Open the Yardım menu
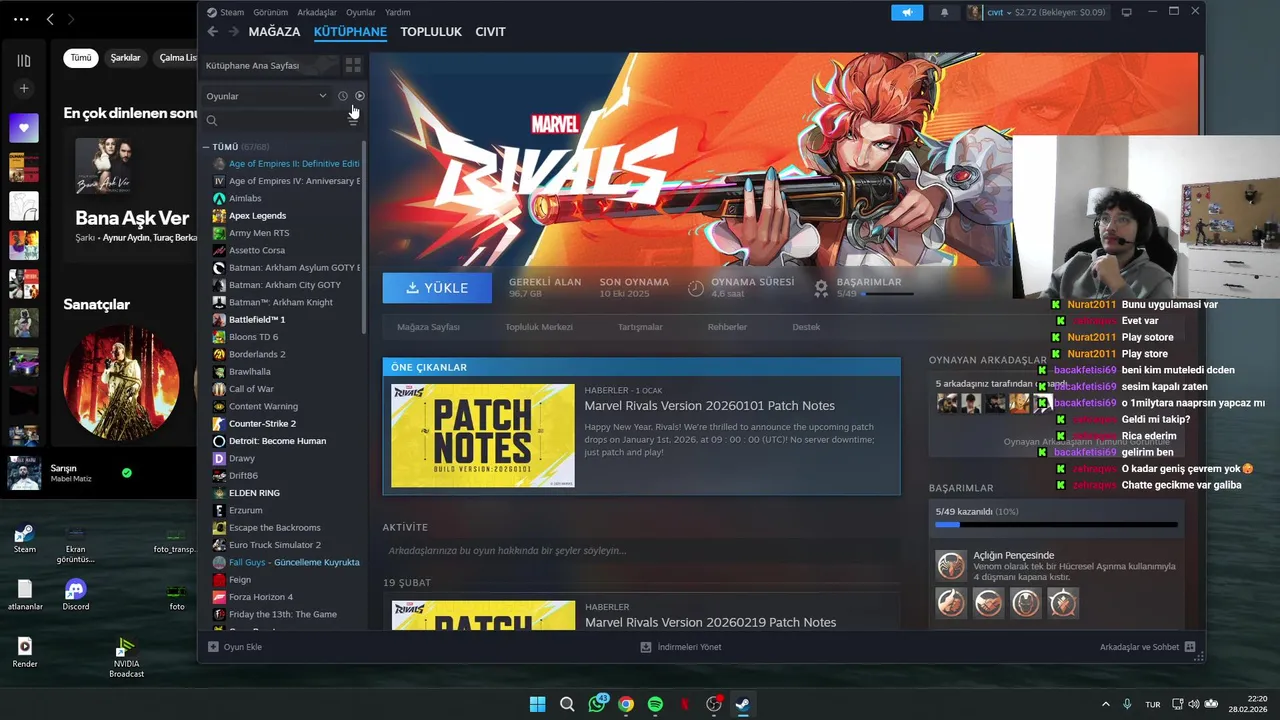Viewport: 1280px width, 720px height. [x=398, y=12]
